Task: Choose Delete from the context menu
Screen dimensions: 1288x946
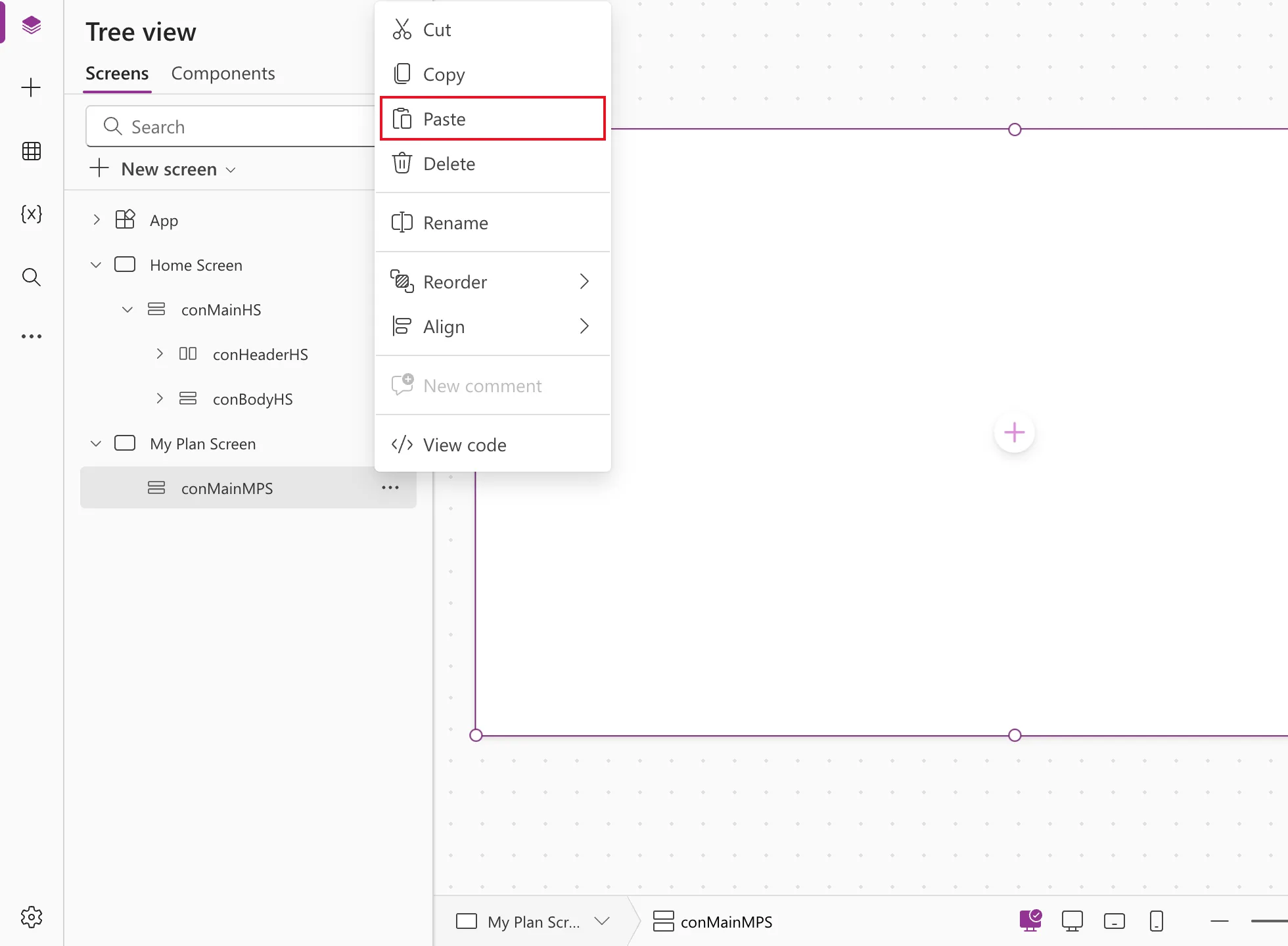Action: pos(493,164)
